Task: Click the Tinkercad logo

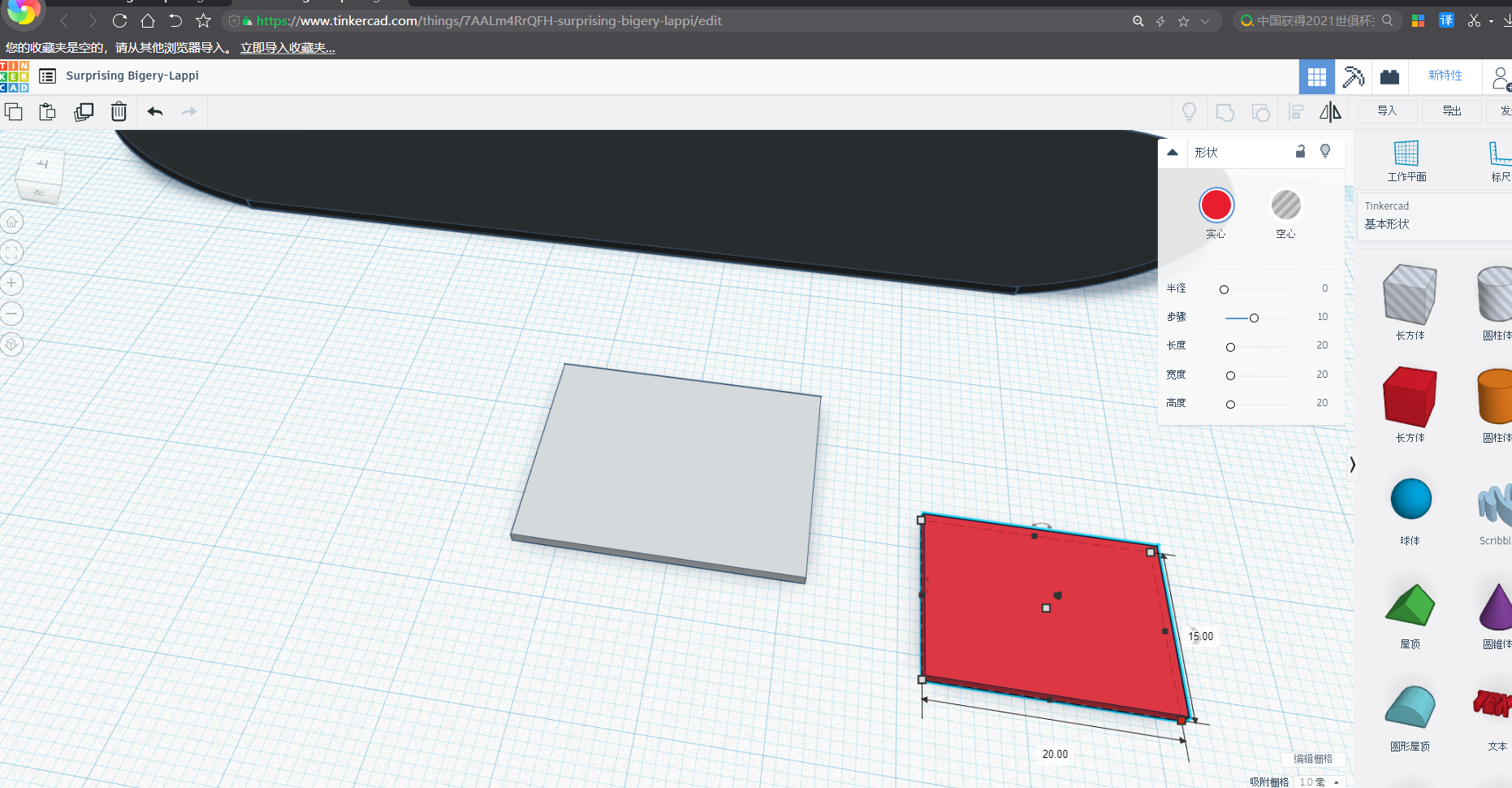Action: [x=15, y=76]
